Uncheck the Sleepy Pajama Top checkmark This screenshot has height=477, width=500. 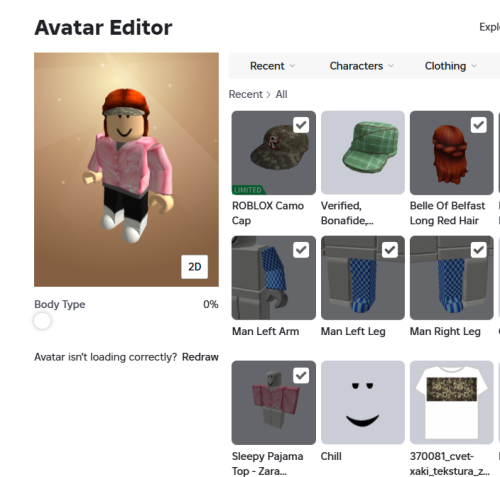click(x=301, y=375)
